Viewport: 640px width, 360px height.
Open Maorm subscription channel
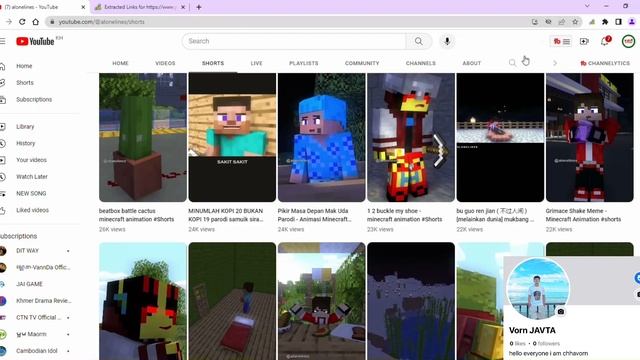pyautogui.click(x=31, y=334)
